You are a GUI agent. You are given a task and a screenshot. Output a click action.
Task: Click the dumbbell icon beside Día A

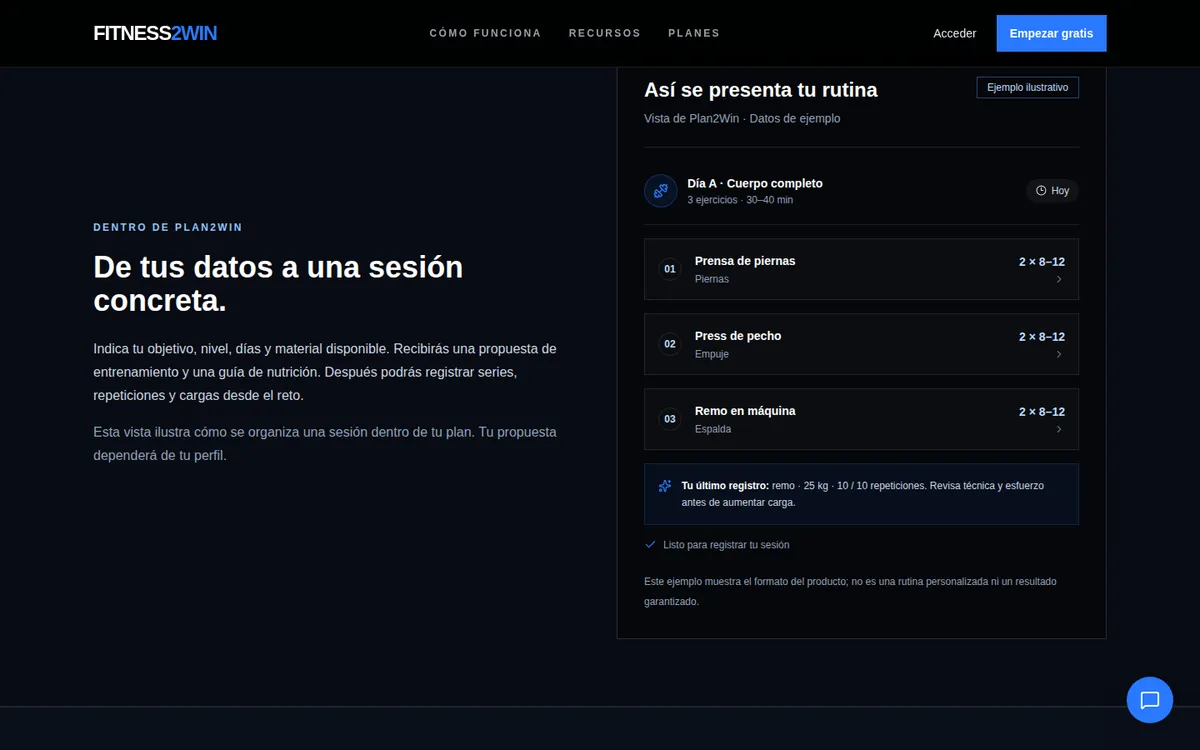click(x=661, y=191)
